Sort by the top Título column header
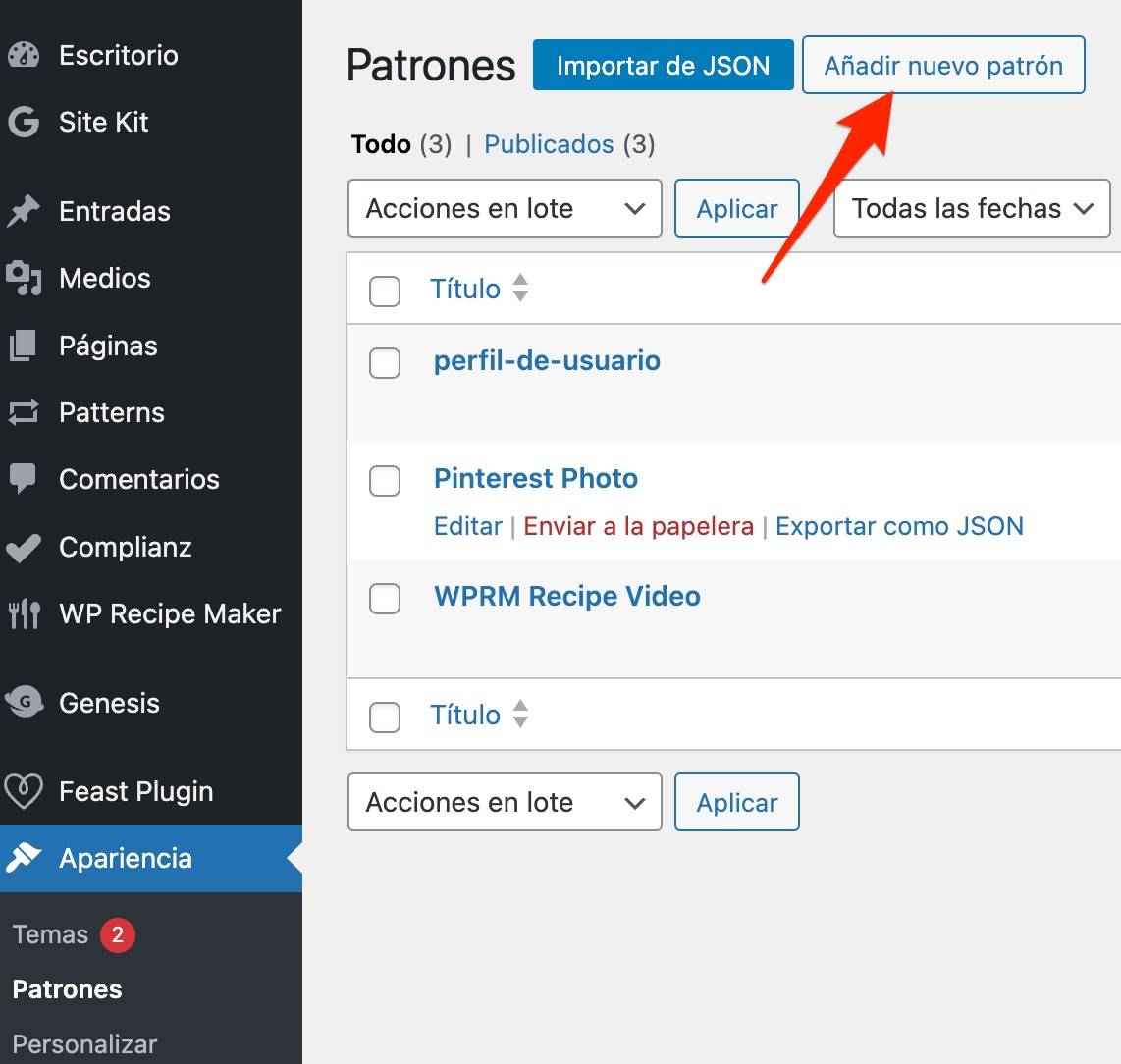1121x1064 pixels. (464, 289)
